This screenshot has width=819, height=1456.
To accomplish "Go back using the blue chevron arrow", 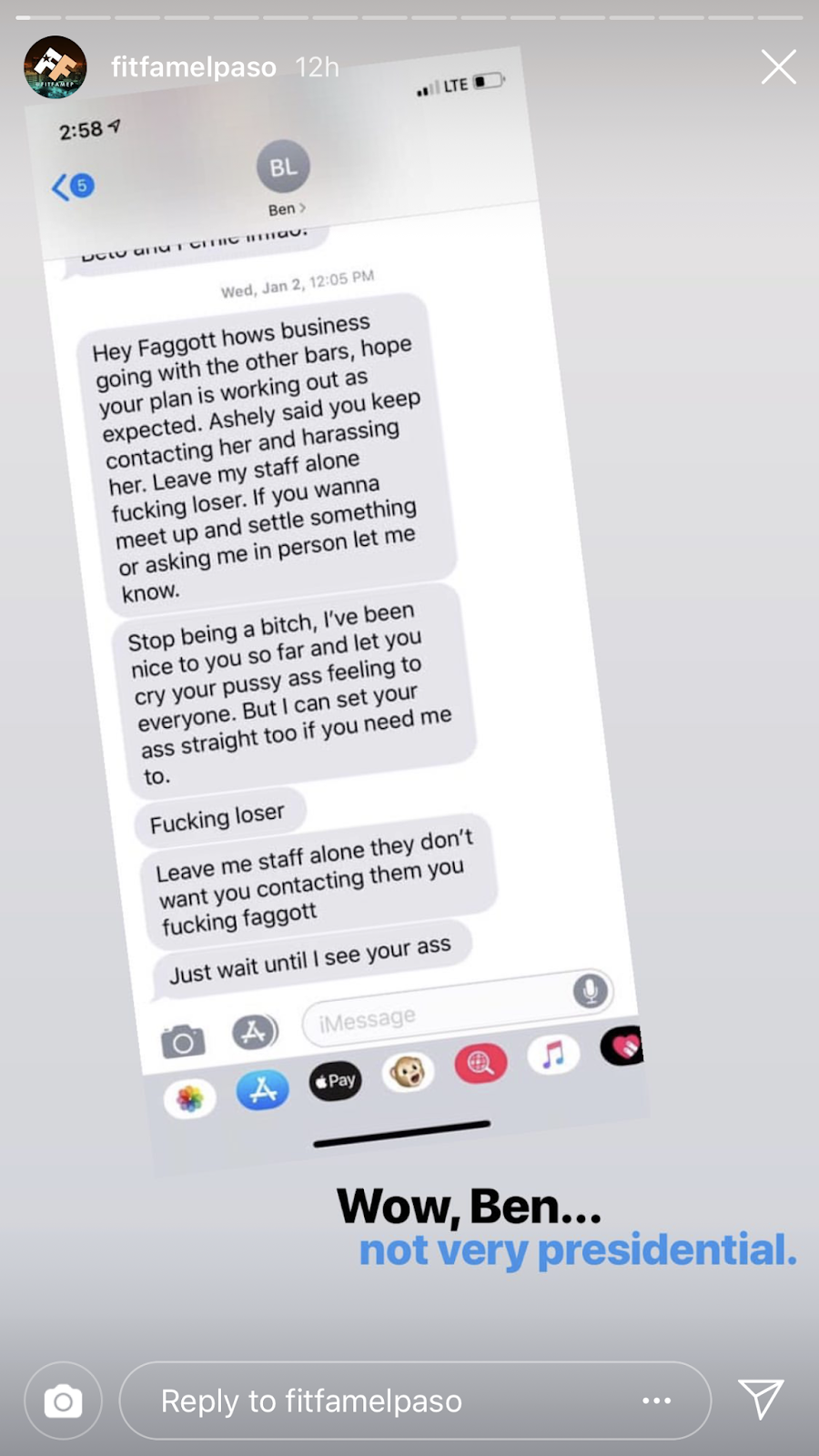I will click(x=62, y=187).
